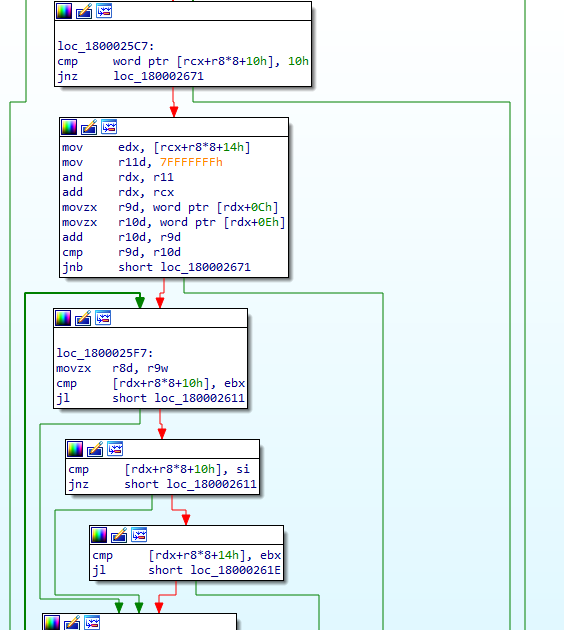Click color icon on loc_18000261E jump block
Image resolution: width=564 pixels, height=630 pixels.
(x=99, y=535)
